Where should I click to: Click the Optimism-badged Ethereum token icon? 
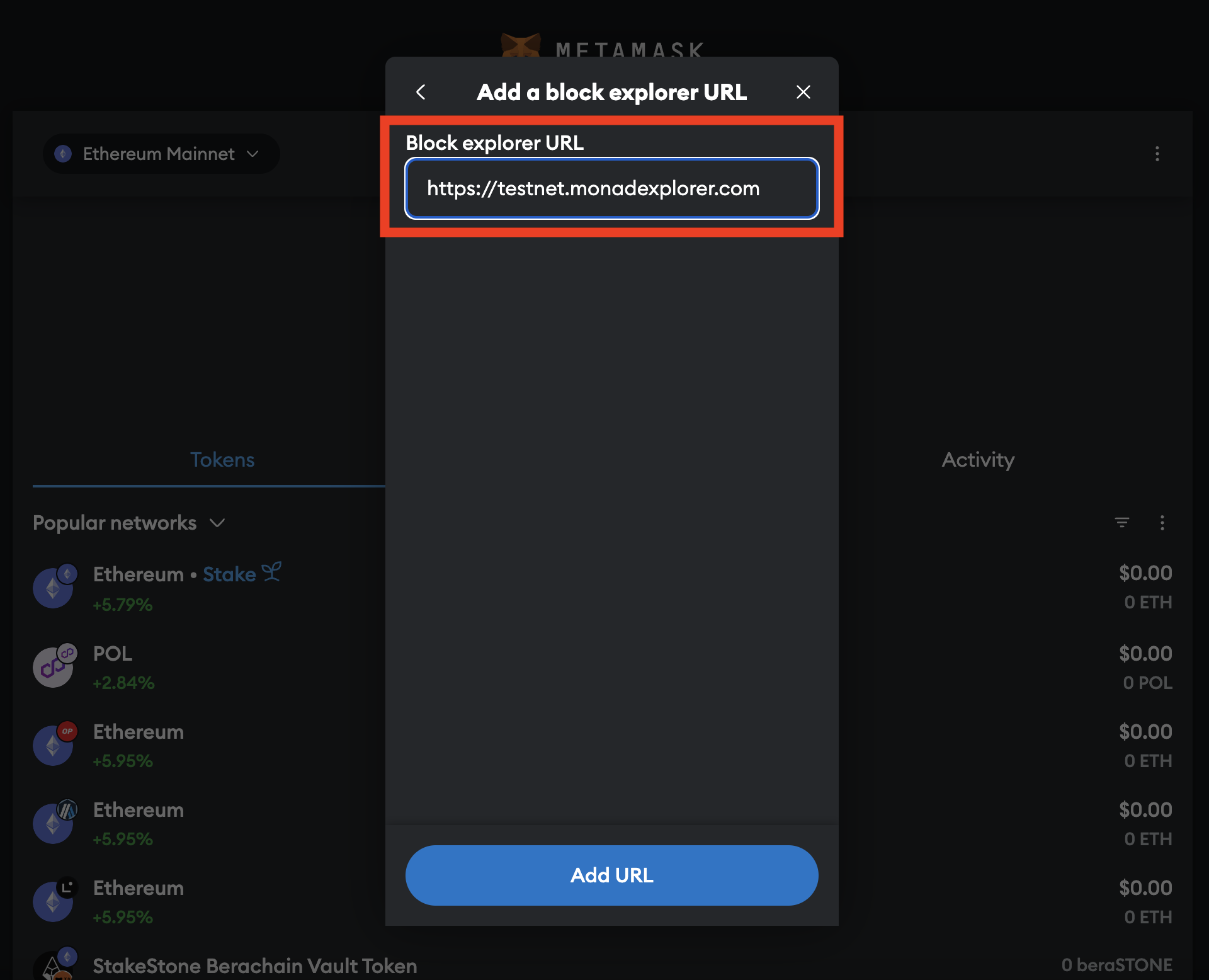click(x=54, y=744)
